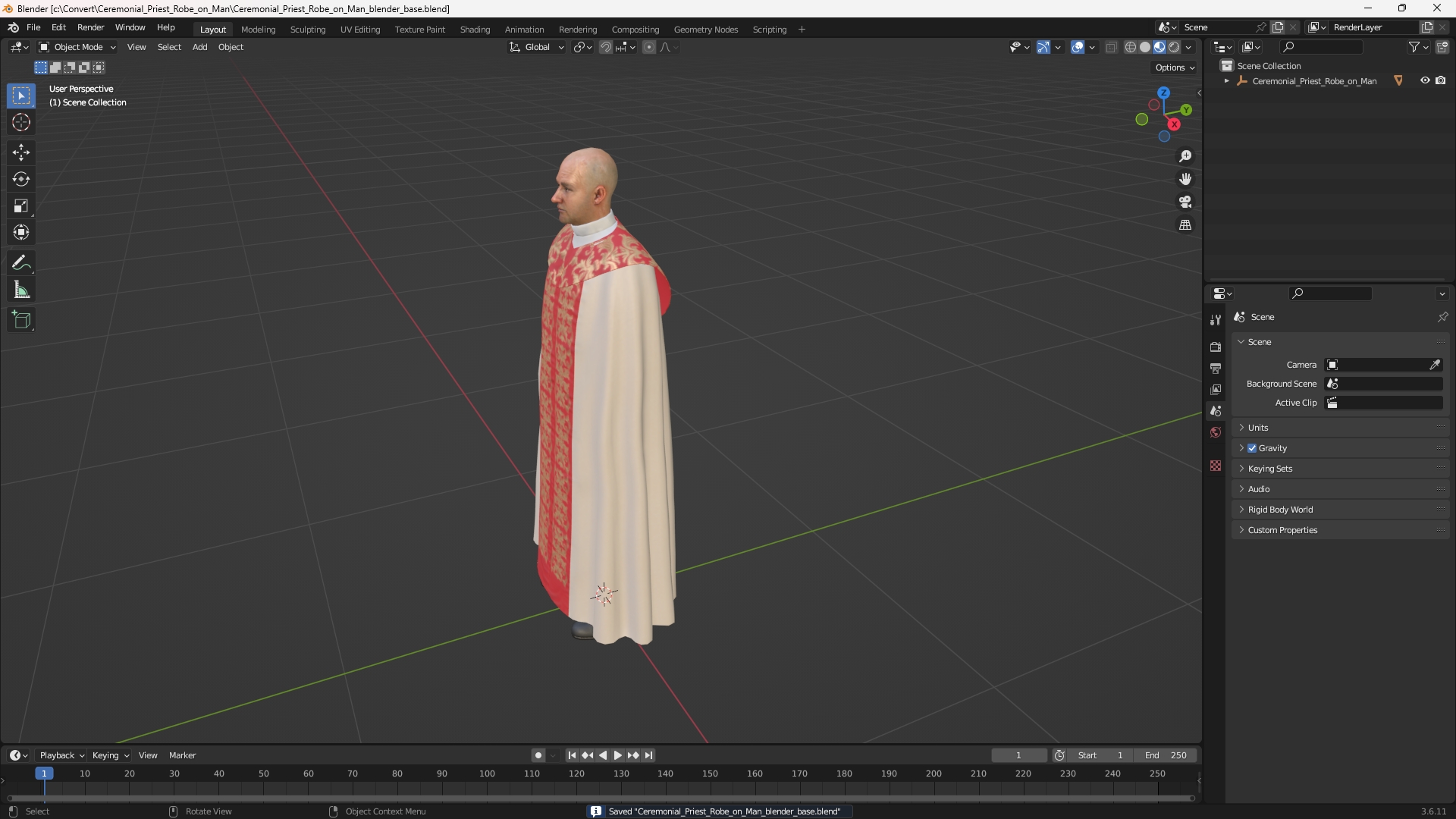
Task: Select the Add Cube tool
Action: [21, 320]
